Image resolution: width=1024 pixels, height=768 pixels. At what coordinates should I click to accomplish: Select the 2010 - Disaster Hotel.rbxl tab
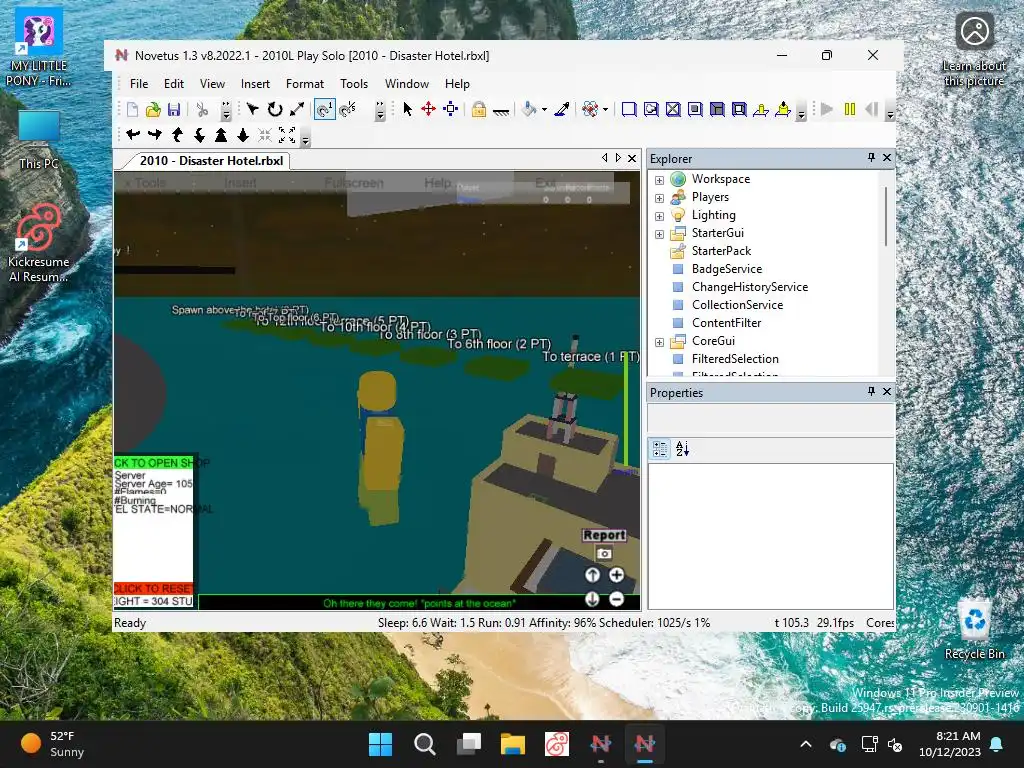coord(211,161)
